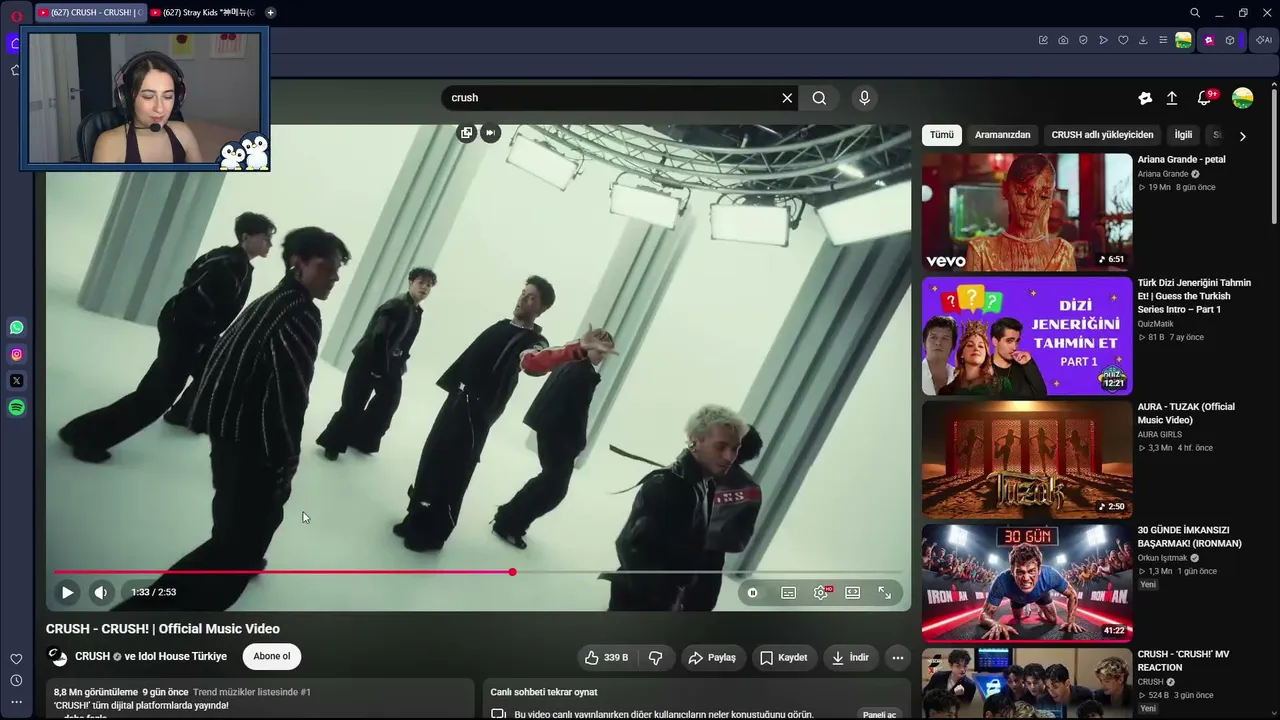Open Ariana Grande petal thumbnail
The image size is (1280, 720).
tap(1027, 212)
